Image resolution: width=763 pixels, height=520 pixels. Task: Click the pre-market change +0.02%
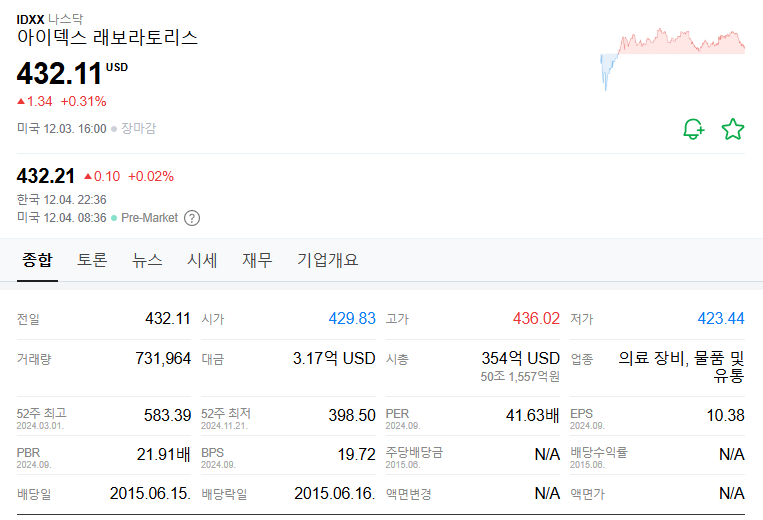(151, 176)
